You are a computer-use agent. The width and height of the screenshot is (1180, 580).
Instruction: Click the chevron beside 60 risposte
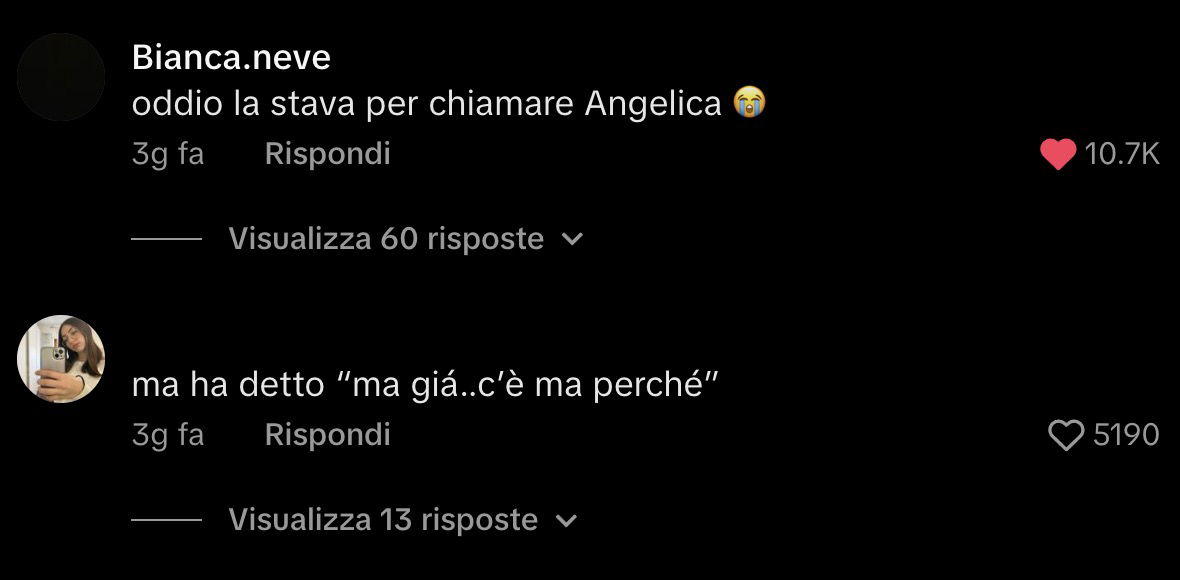click(573, 240)
